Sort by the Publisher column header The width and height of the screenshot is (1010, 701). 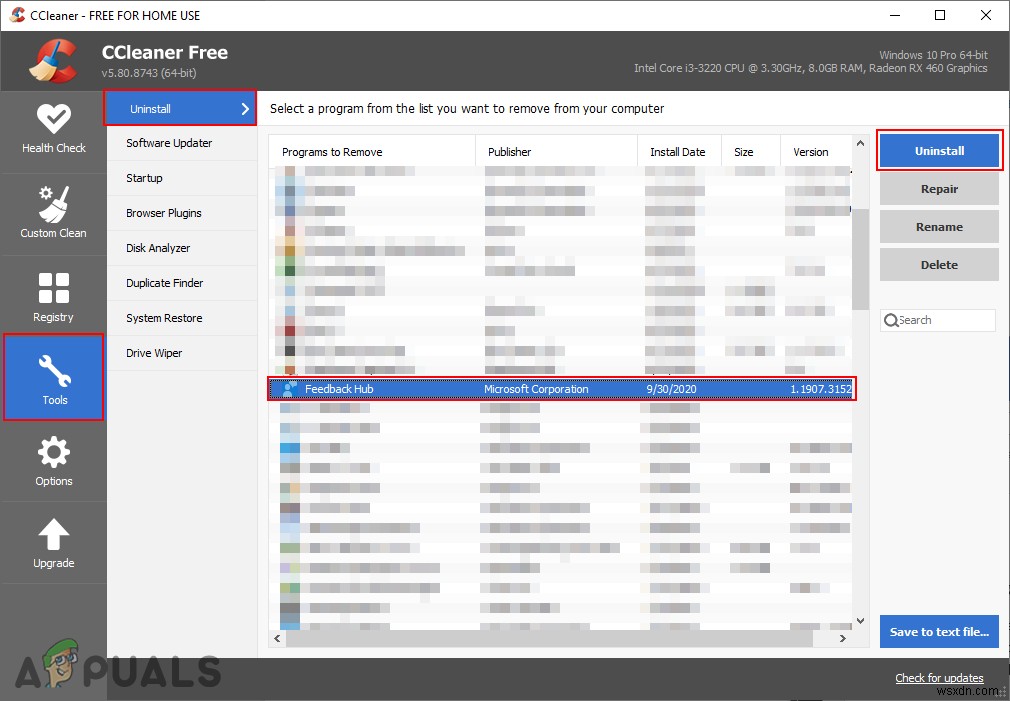(x=556, y=152)
